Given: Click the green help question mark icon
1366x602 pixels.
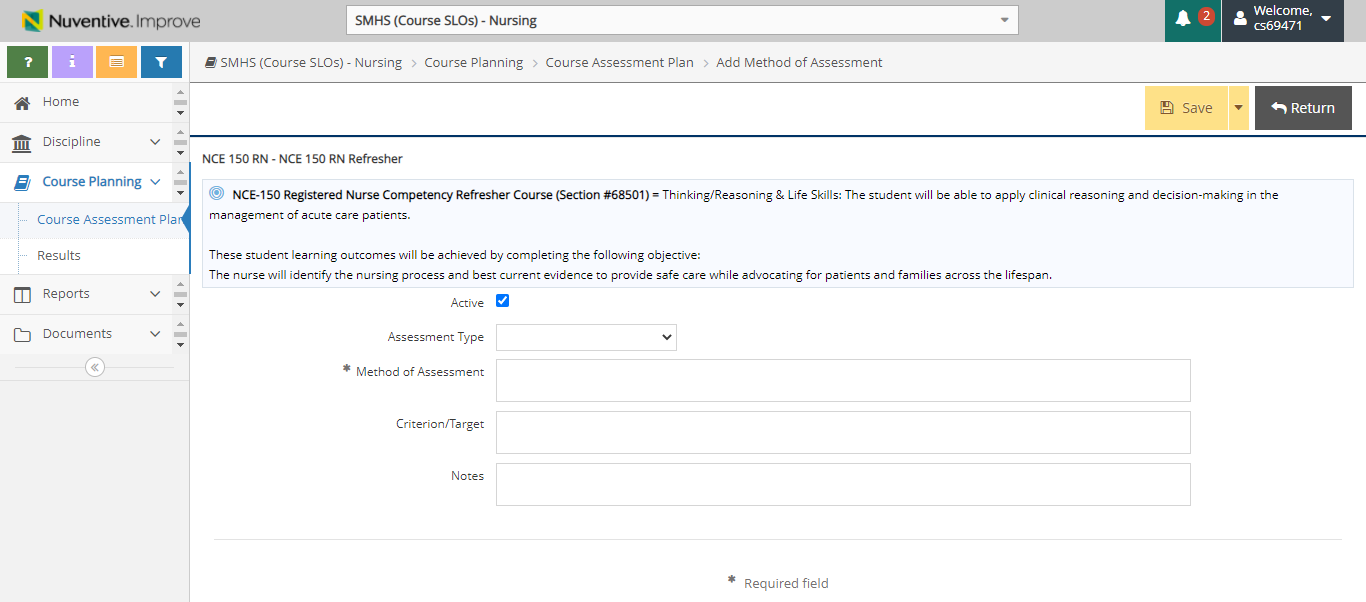Looking at the screenshot, I should tap(27, 62).
